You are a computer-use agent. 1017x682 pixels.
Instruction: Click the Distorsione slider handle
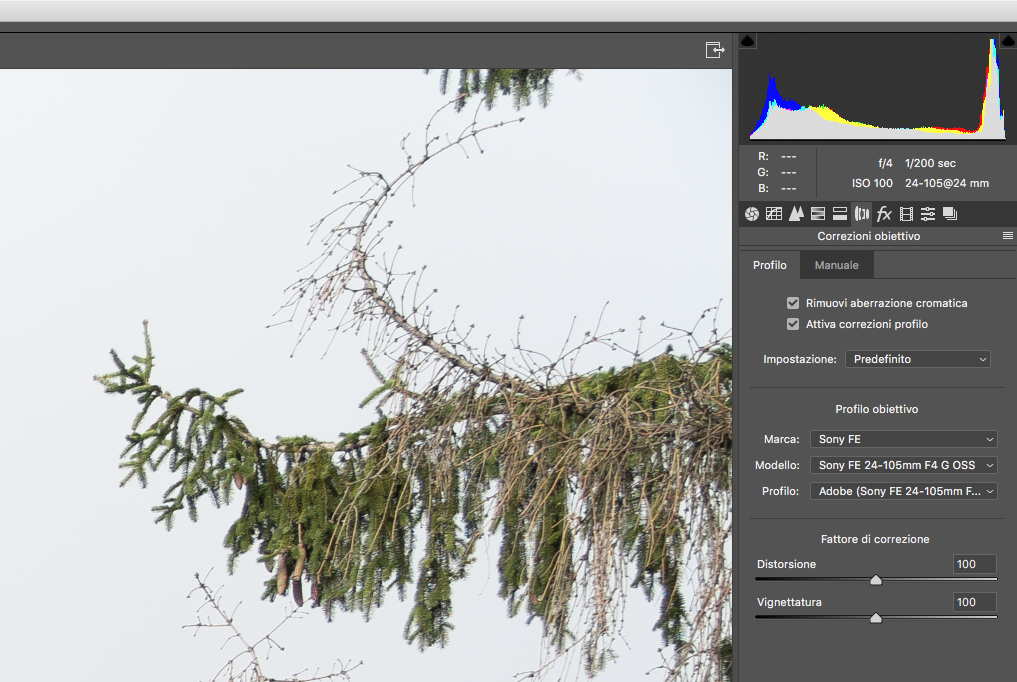(876, 580)
